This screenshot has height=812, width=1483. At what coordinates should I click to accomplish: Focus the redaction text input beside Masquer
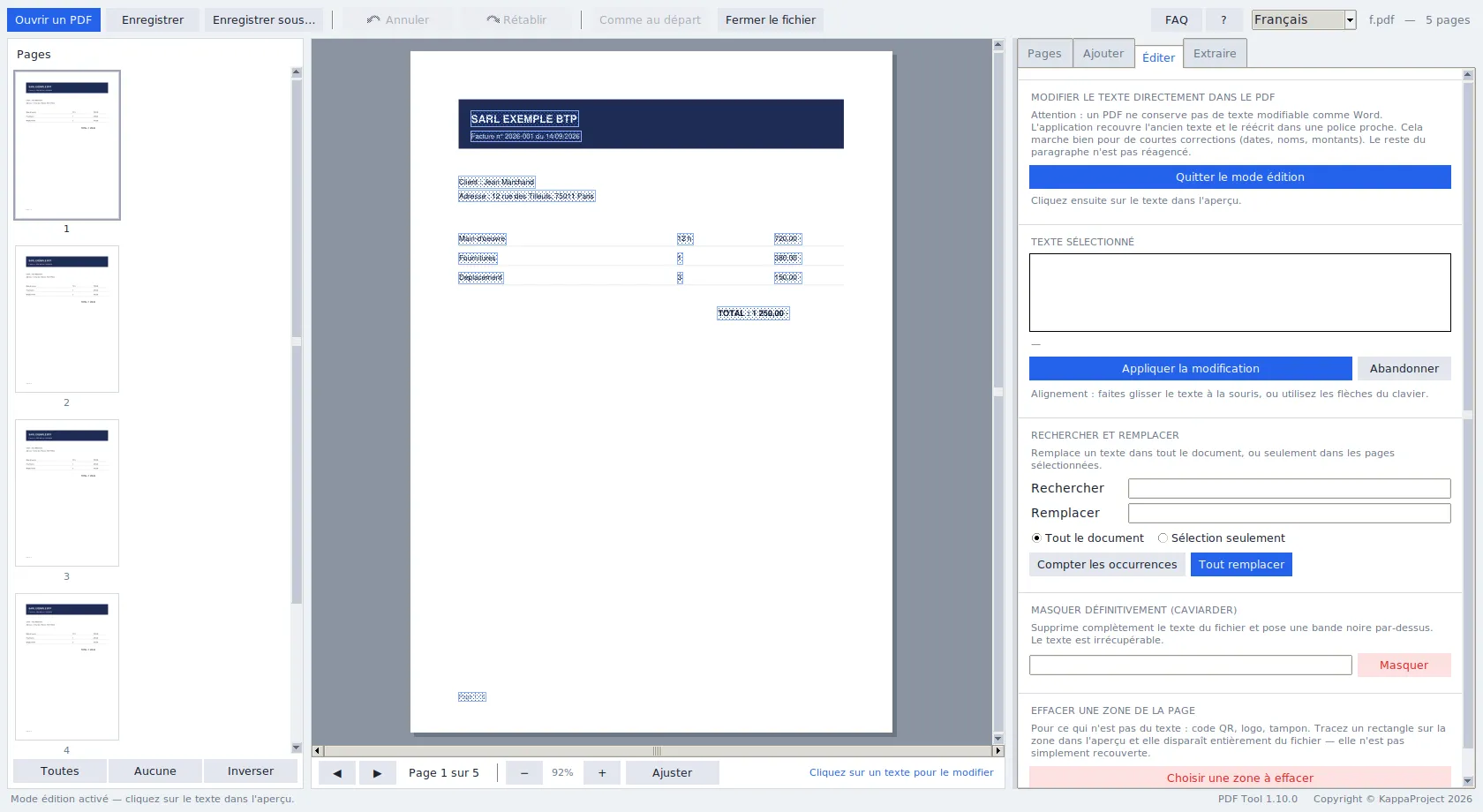(1190, 665)
